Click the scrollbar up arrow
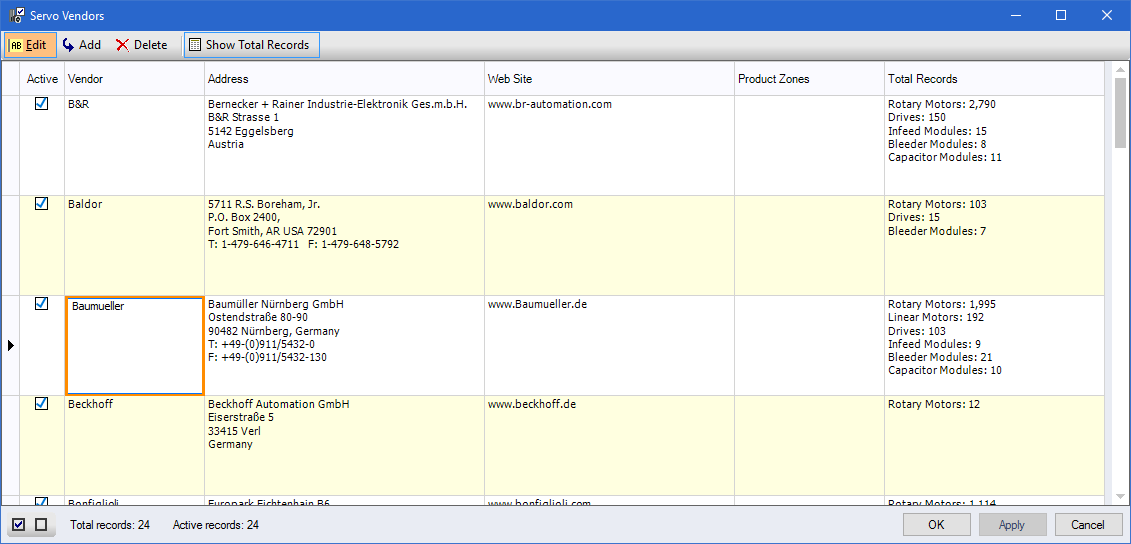The height and width of the screenshot is (544, 1131). tap(1120, 69)
